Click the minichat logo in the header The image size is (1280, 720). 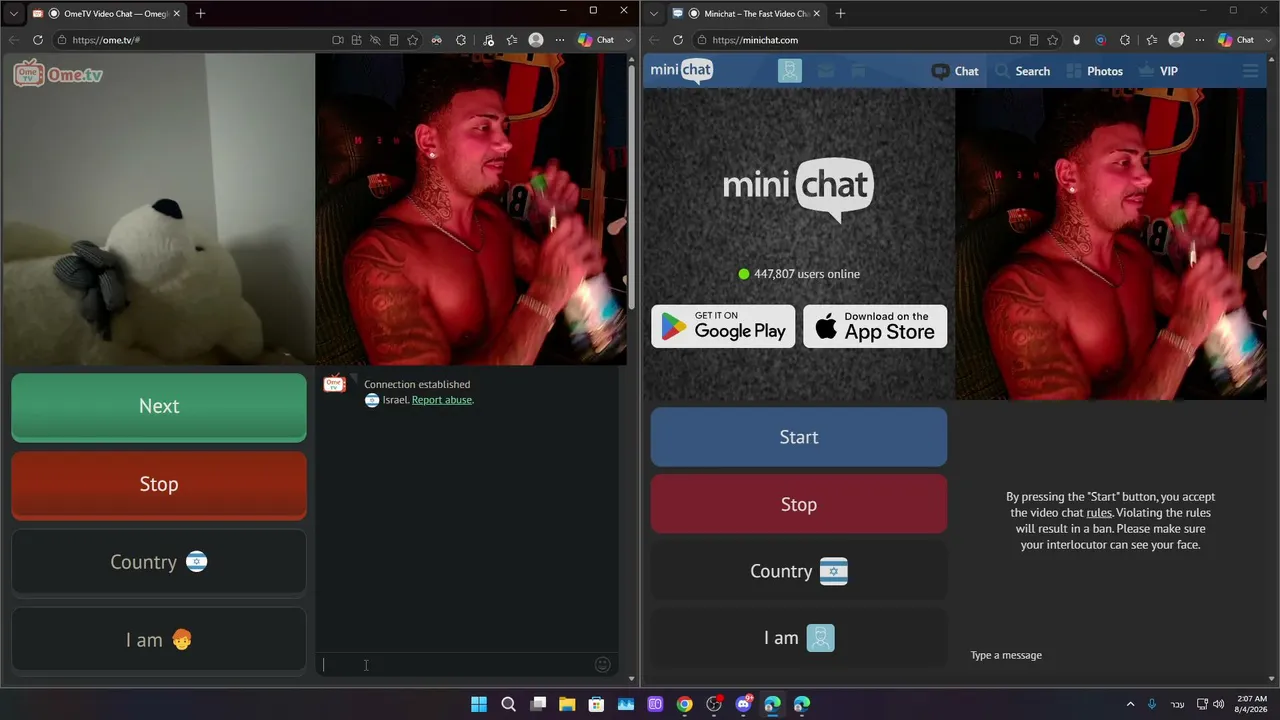pos(682,70)
